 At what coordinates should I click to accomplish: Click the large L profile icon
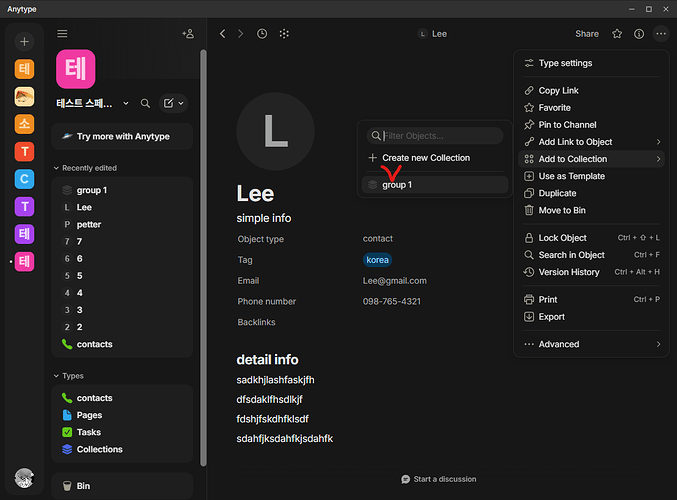[275, 131]
